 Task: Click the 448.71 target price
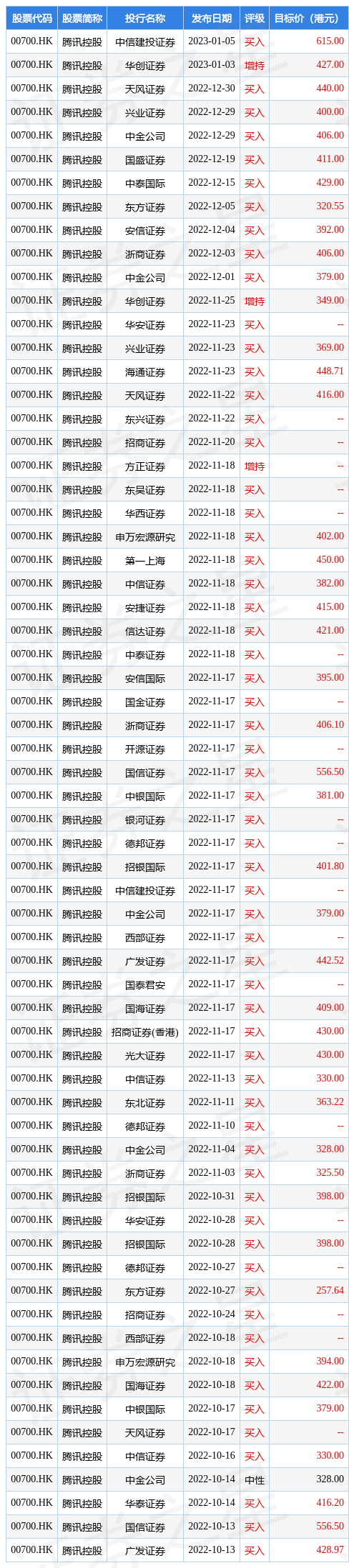tap(330, 371)
